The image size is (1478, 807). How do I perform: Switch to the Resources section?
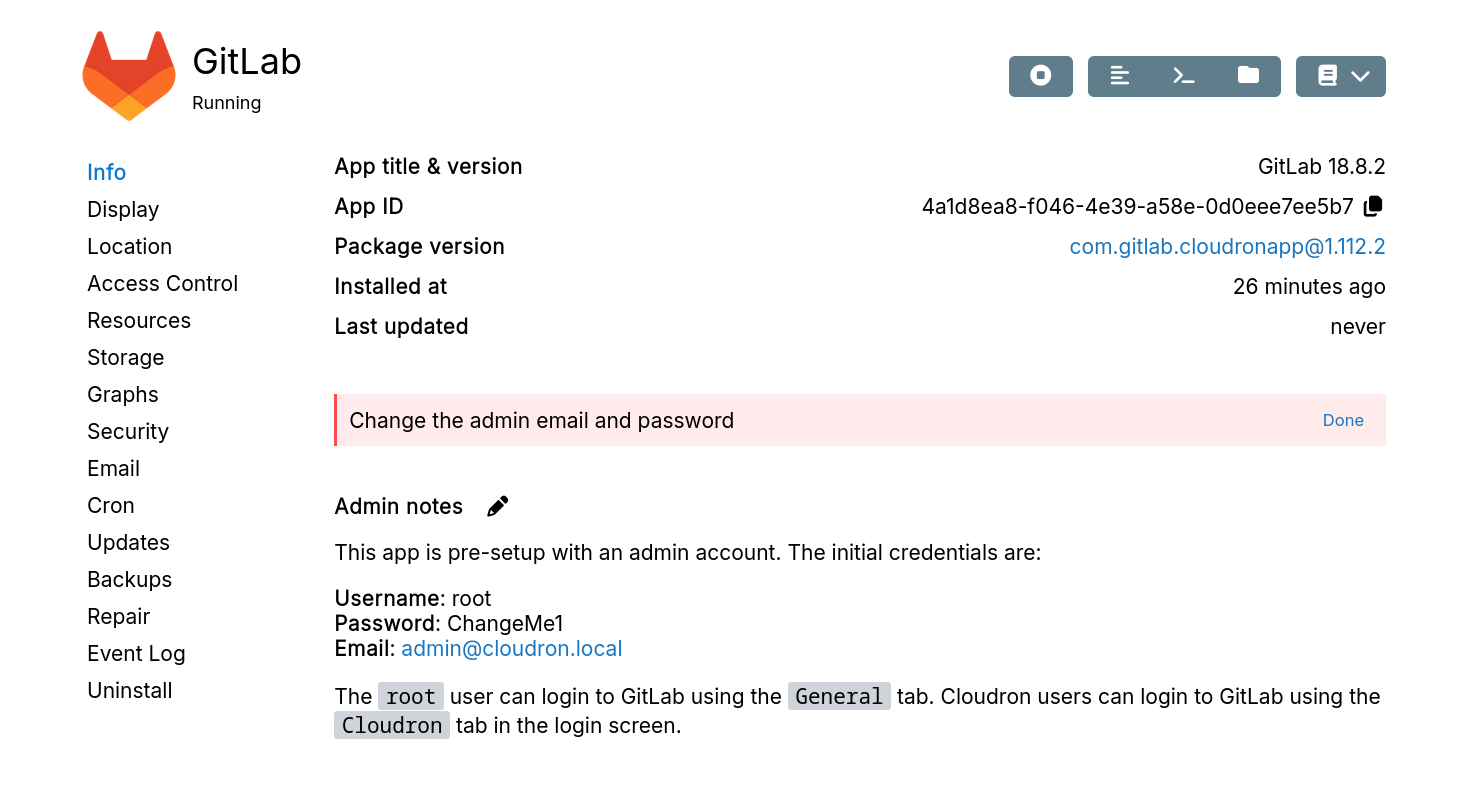coord(139,320)
